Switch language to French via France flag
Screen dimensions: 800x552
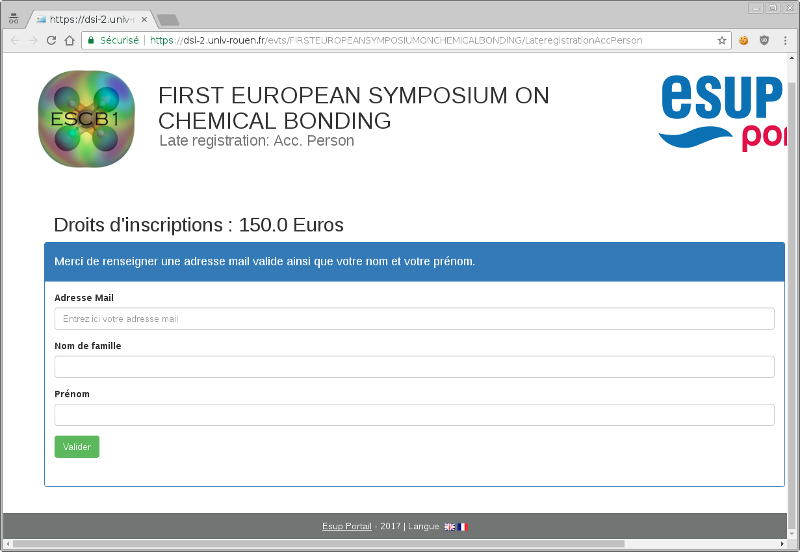click(462, 526)
